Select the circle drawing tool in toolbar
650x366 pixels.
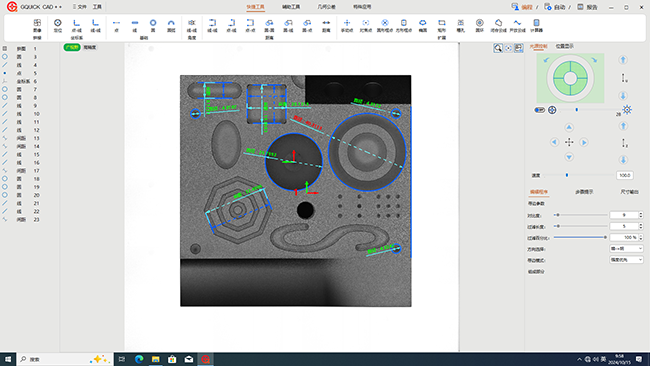click(x=153, y=25)
